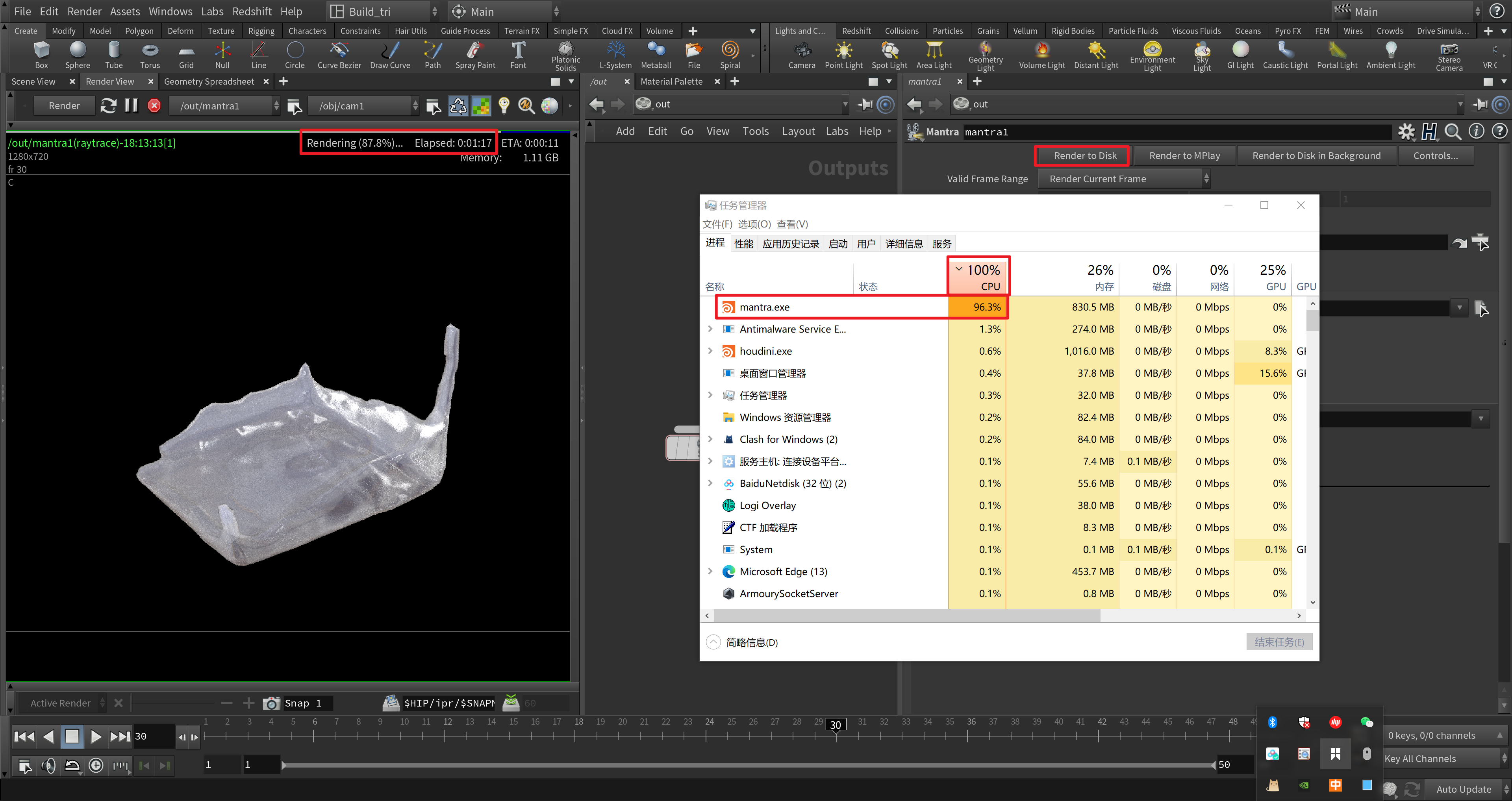Click the Controls... button

1435,155
